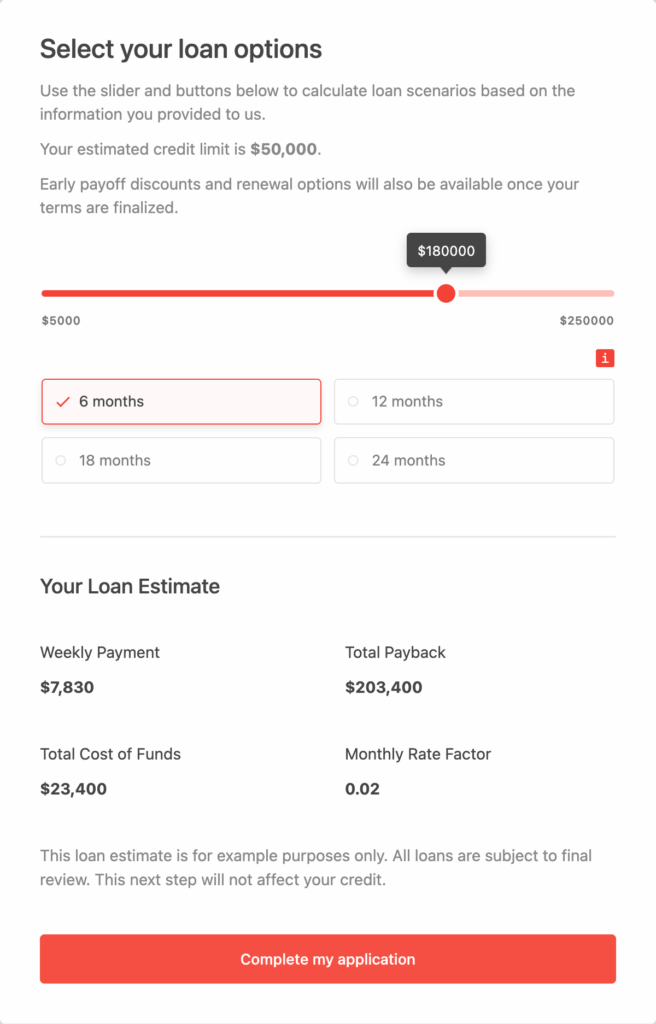Click the Select your loan options heading
The width and height of the screenshot is (656, 1024).
pyautogui.click(x=181, y=49)
